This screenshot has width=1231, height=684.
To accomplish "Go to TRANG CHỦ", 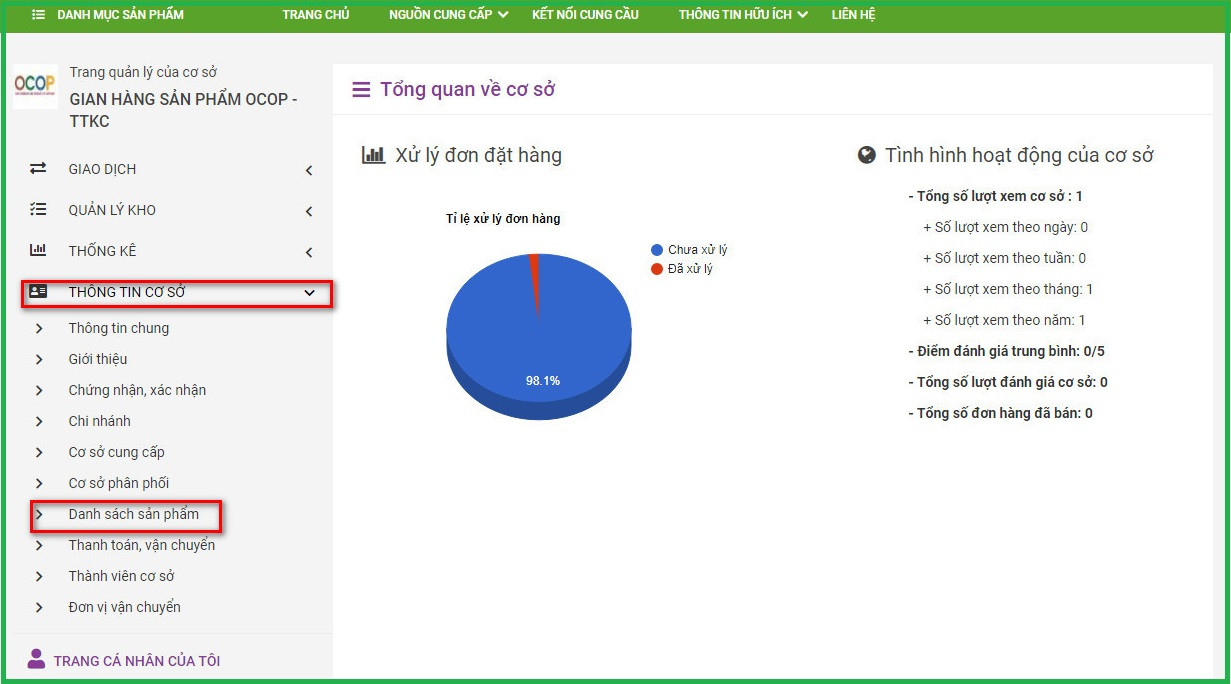I will 316,15.
